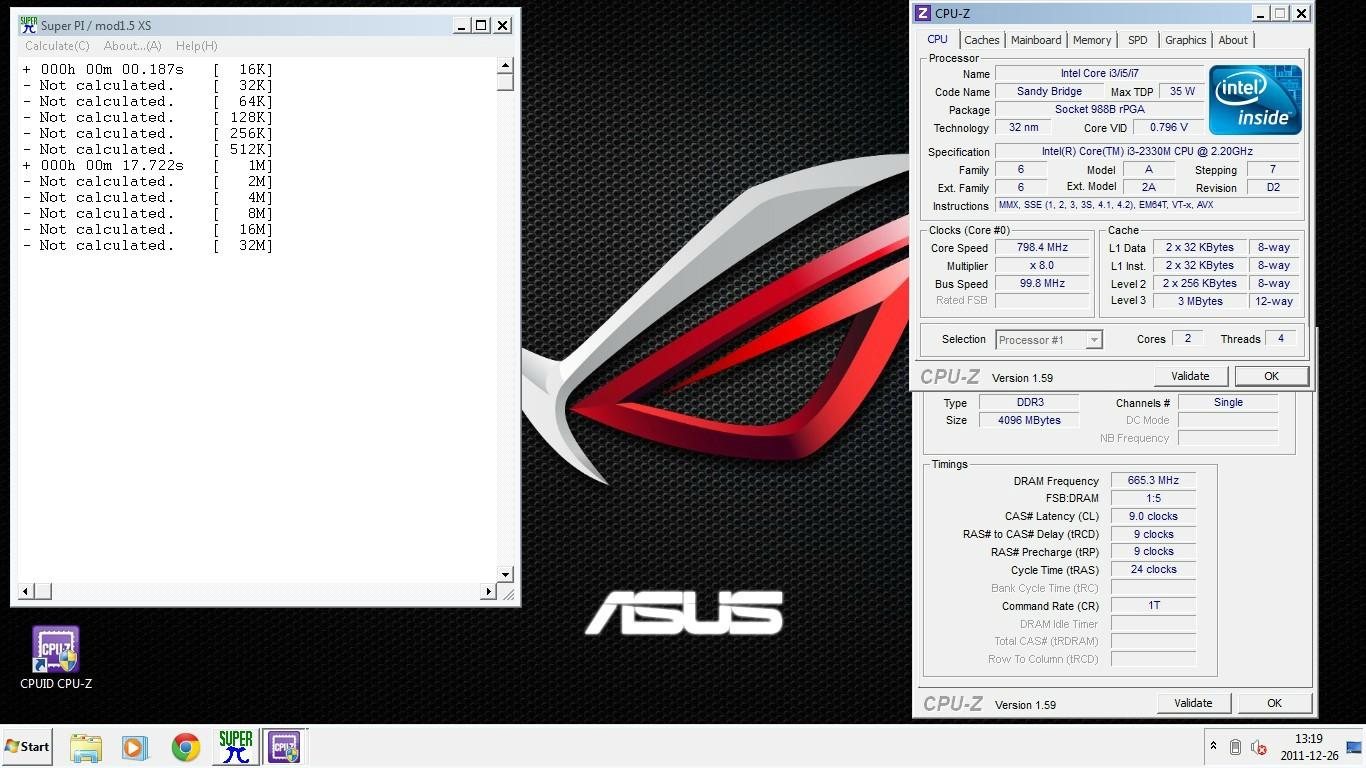
Task: Switch to the Memory tab in CPU-Z
Action: point(1092,40)
